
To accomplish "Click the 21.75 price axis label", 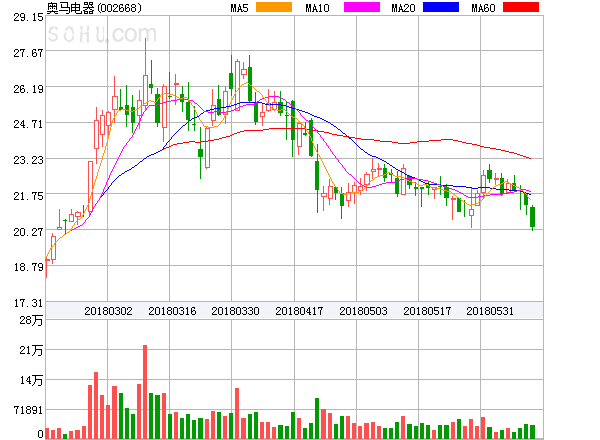I will (x=28, y=196).
